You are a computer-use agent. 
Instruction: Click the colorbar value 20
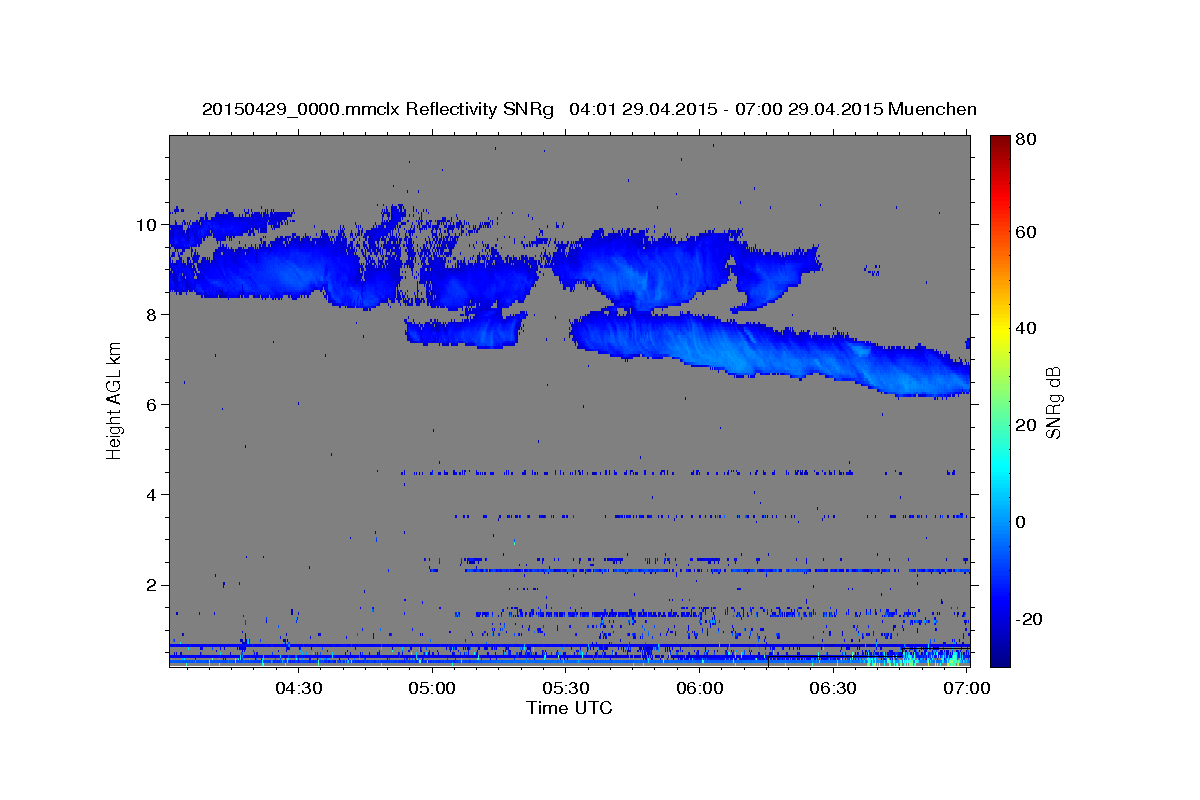coord(1025,425)
